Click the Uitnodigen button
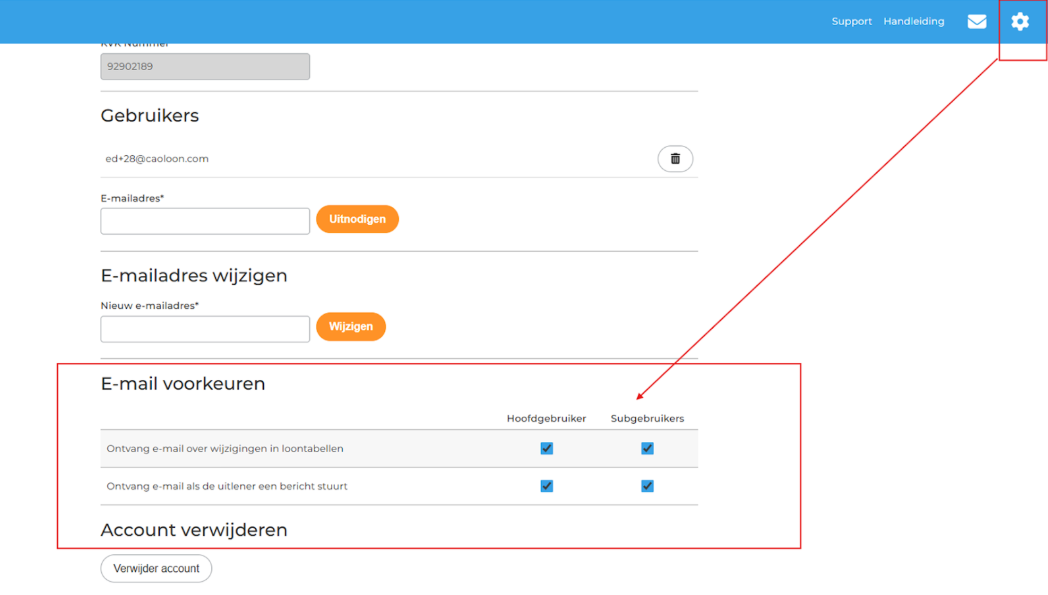 [x=357, y=219]
